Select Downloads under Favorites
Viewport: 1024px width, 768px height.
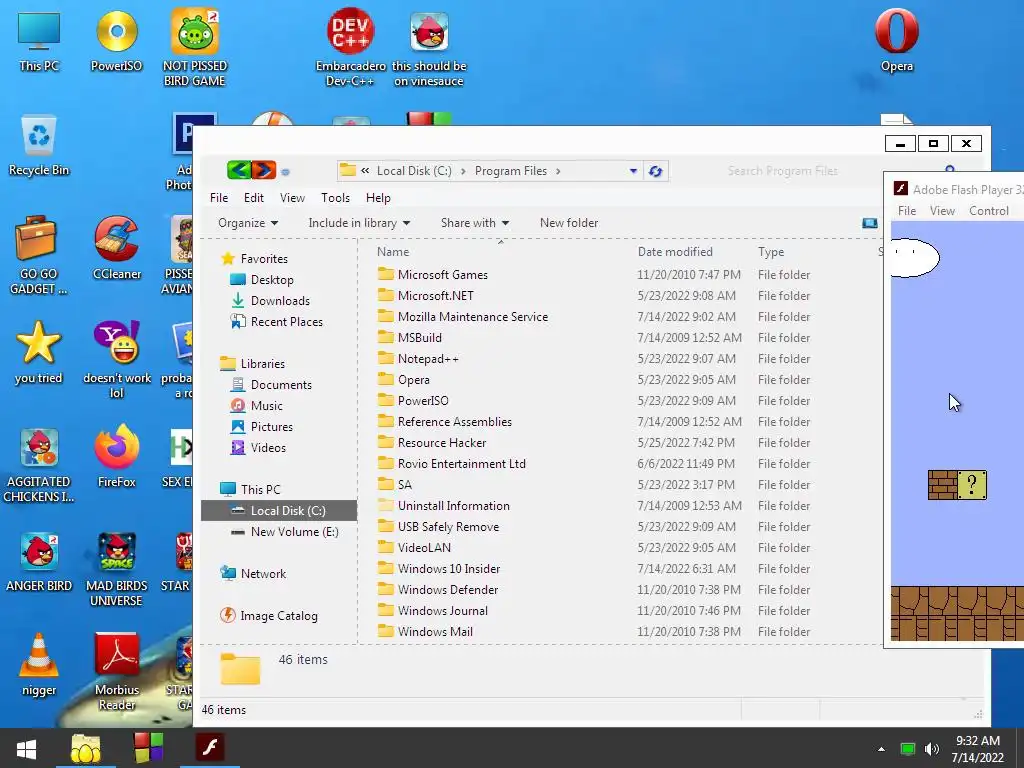click(x=280, y=300)
